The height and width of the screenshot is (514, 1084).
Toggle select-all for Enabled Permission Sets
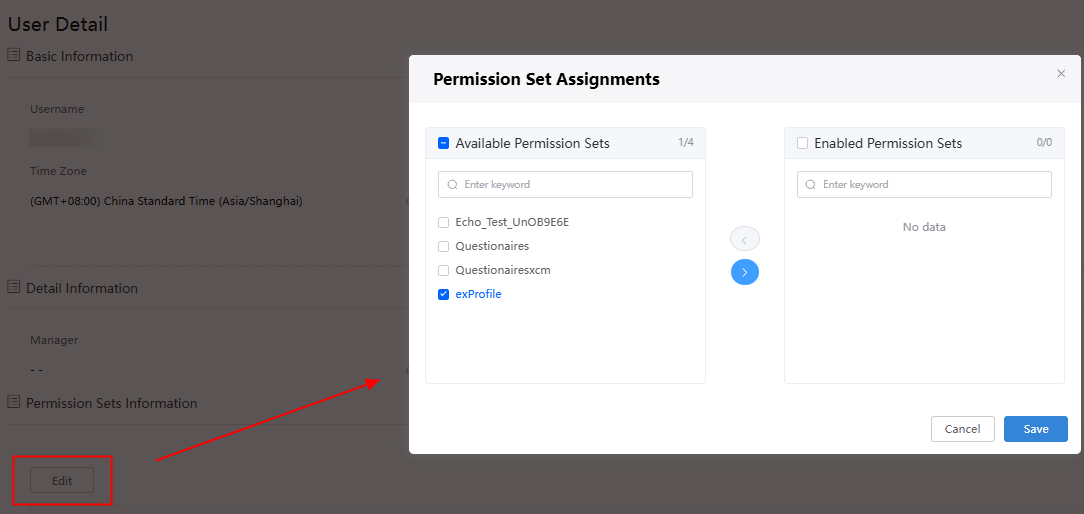(803, 143)
